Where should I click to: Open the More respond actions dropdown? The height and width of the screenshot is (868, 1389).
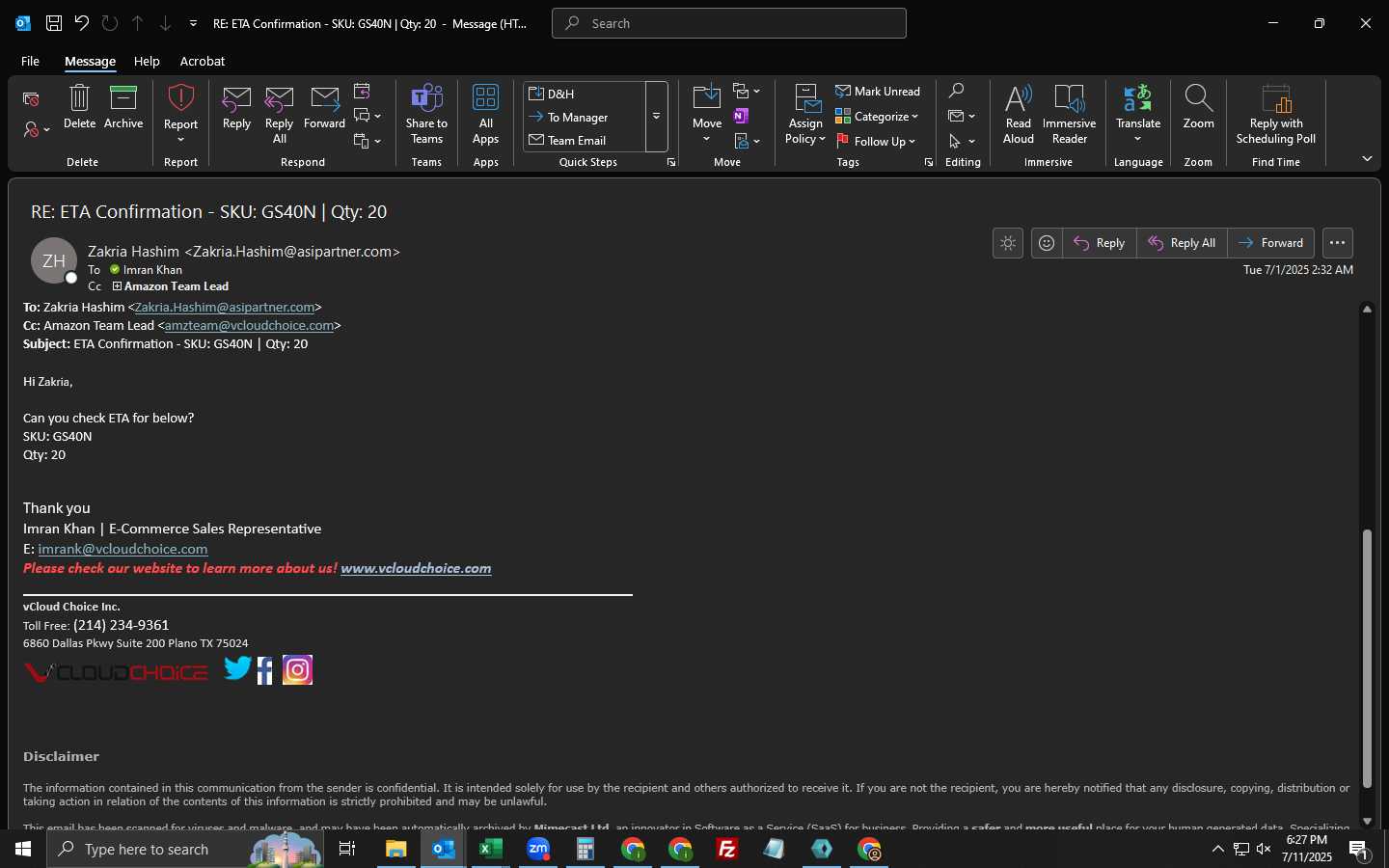pos(368,141)
